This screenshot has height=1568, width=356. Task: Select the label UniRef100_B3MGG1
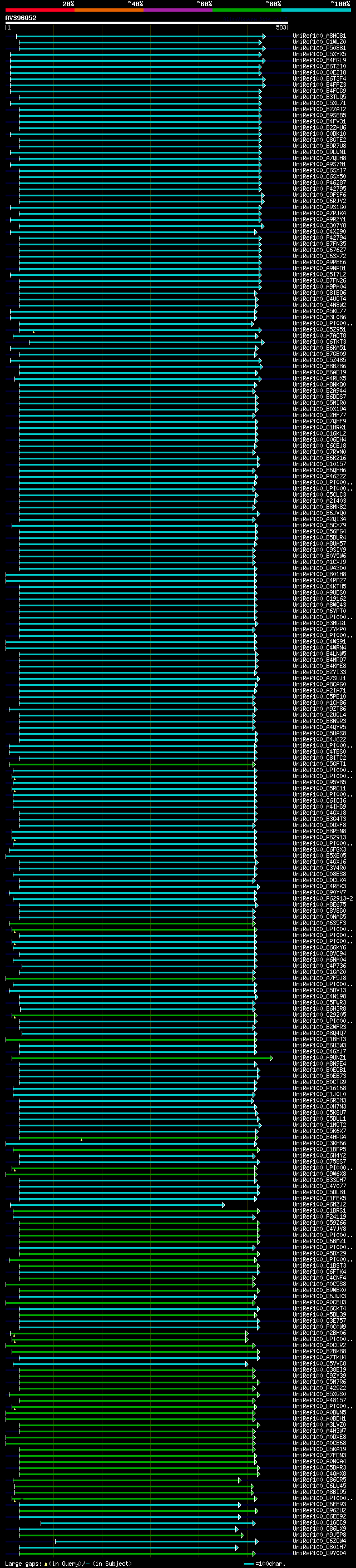pyautogui.click(x=319, y=624)
